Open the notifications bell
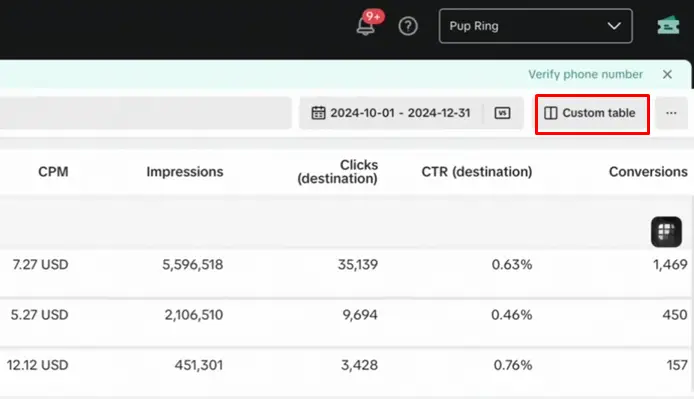 366,25
